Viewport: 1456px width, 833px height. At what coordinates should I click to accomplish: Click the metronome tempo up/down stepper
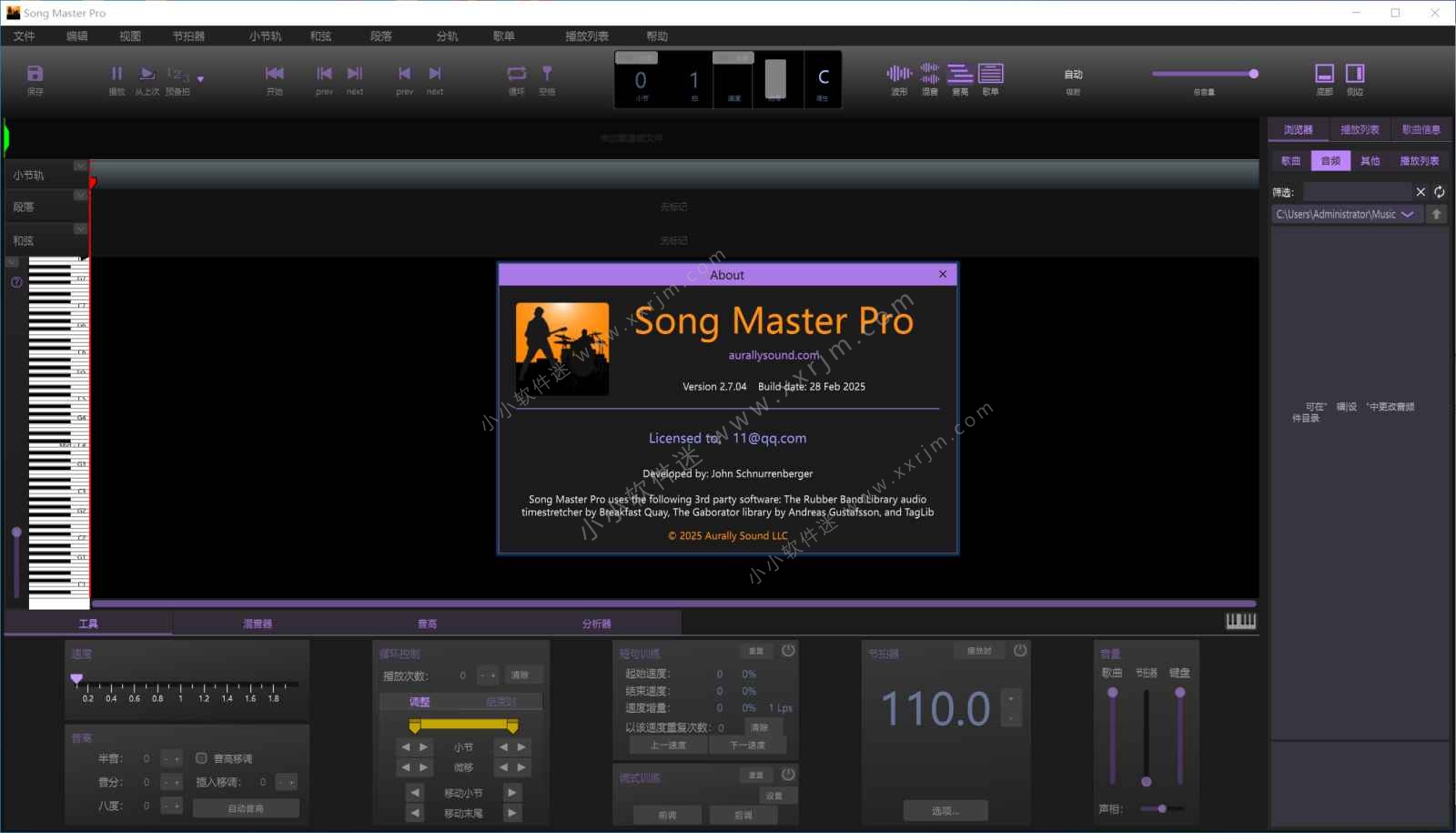coord(1011,708)
